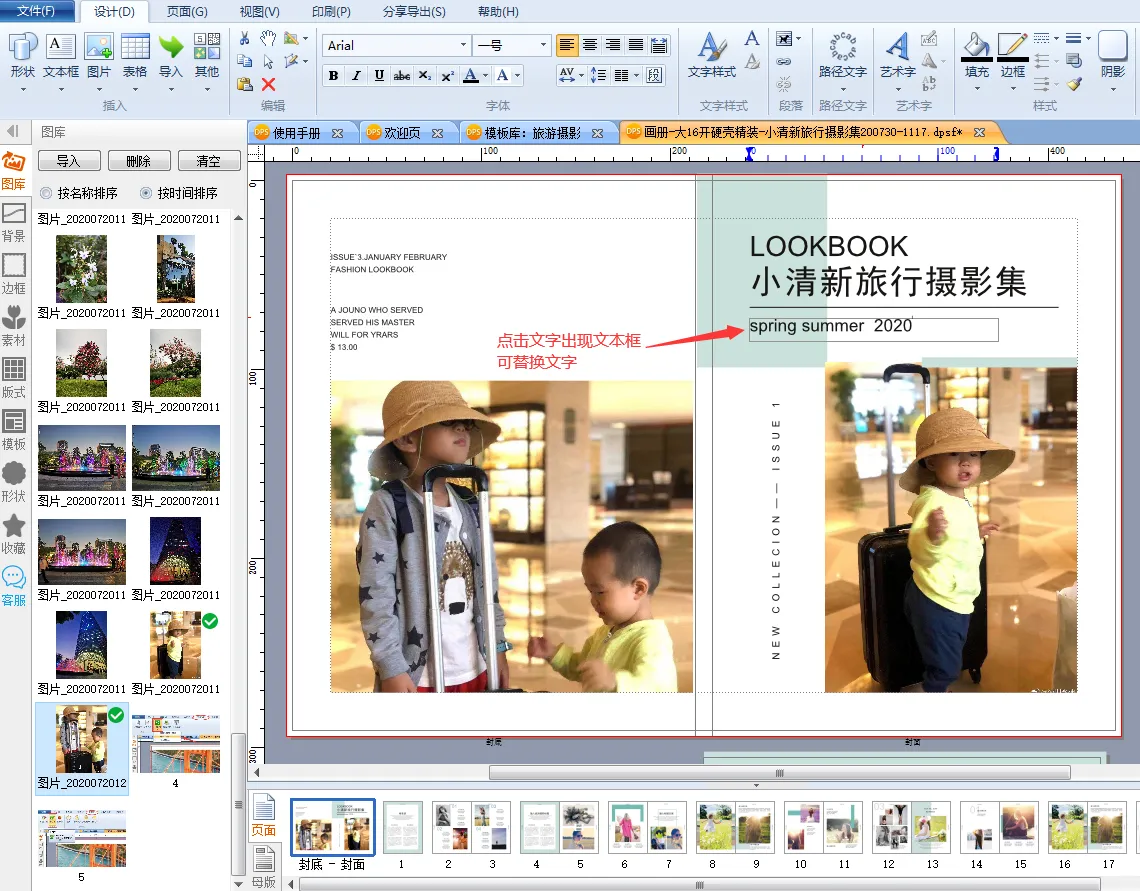Image resolution: width=1140 pixels, height=891 pixels.
Task: Click the red X delete icon
Action: [268, 84]
